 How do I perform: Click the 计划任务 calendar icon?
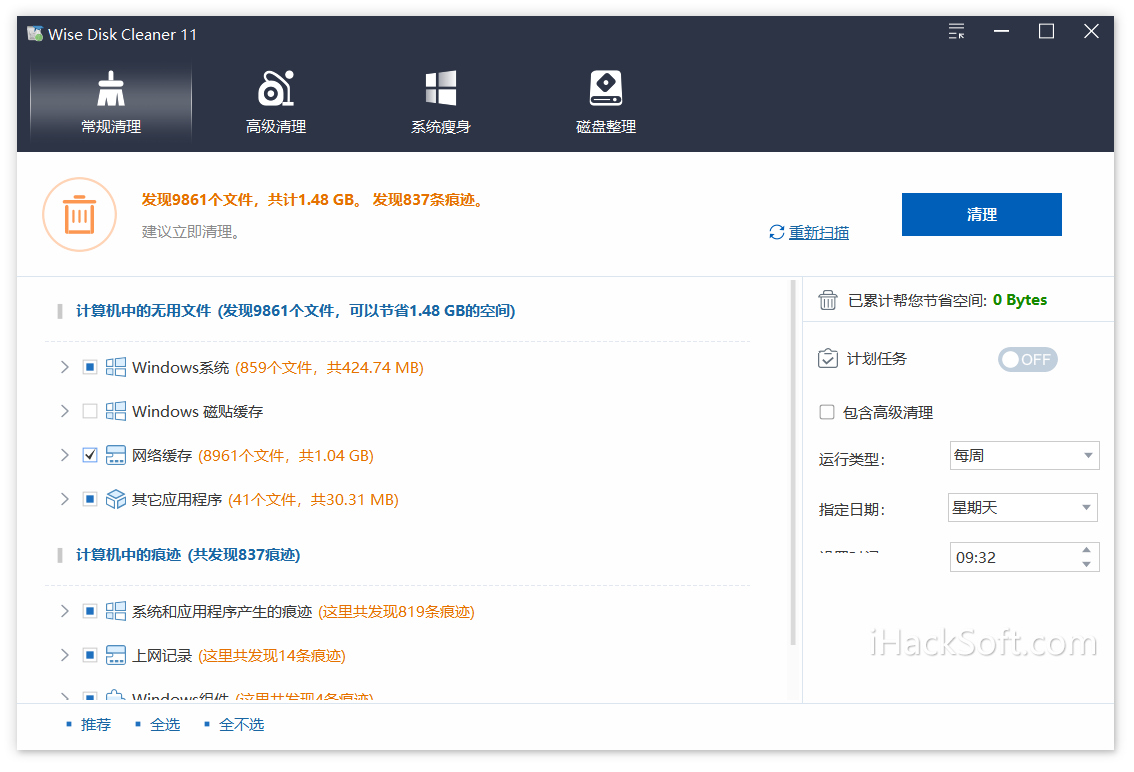828,359
